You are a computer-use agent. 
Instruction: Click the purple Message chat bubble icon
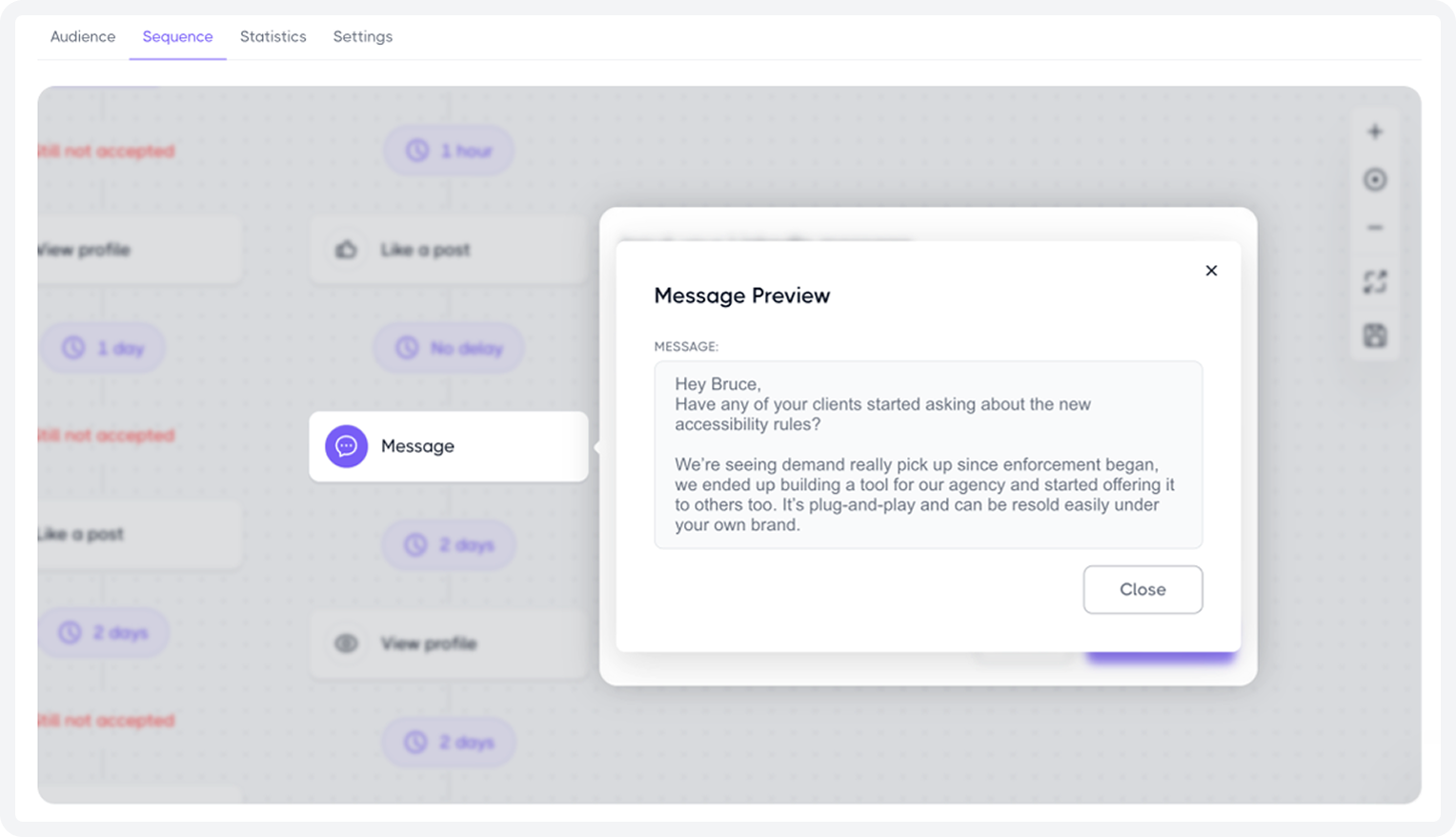[x=346, y=446]
